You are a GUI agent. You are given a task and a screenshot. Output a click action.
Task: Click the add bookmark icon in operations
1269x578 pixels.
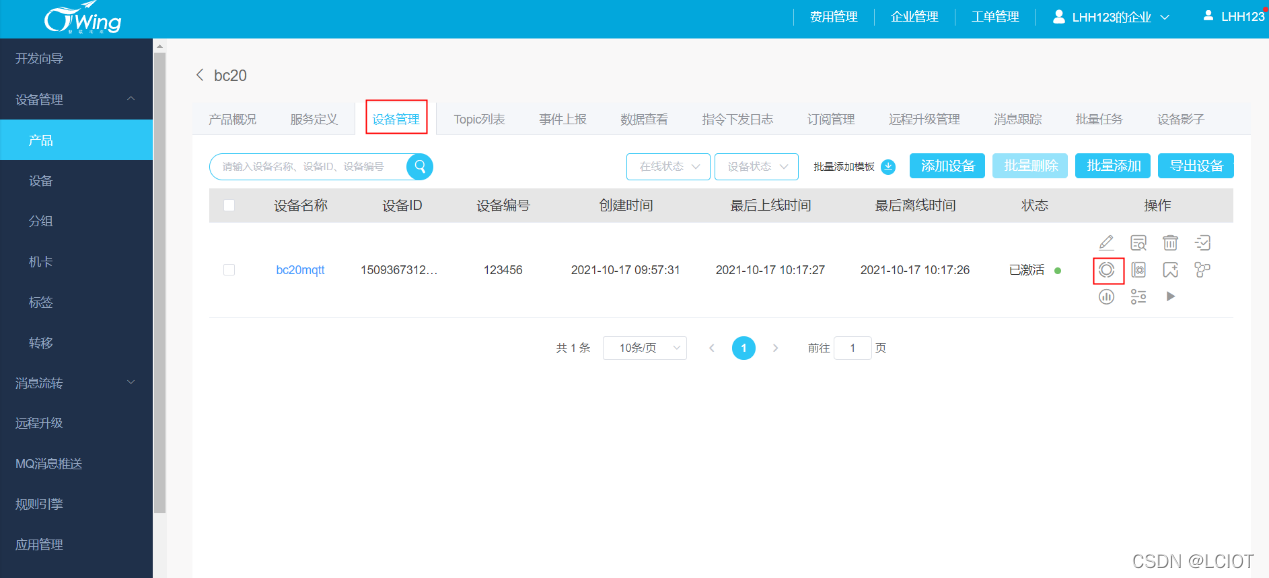[x=1170, y=269]
